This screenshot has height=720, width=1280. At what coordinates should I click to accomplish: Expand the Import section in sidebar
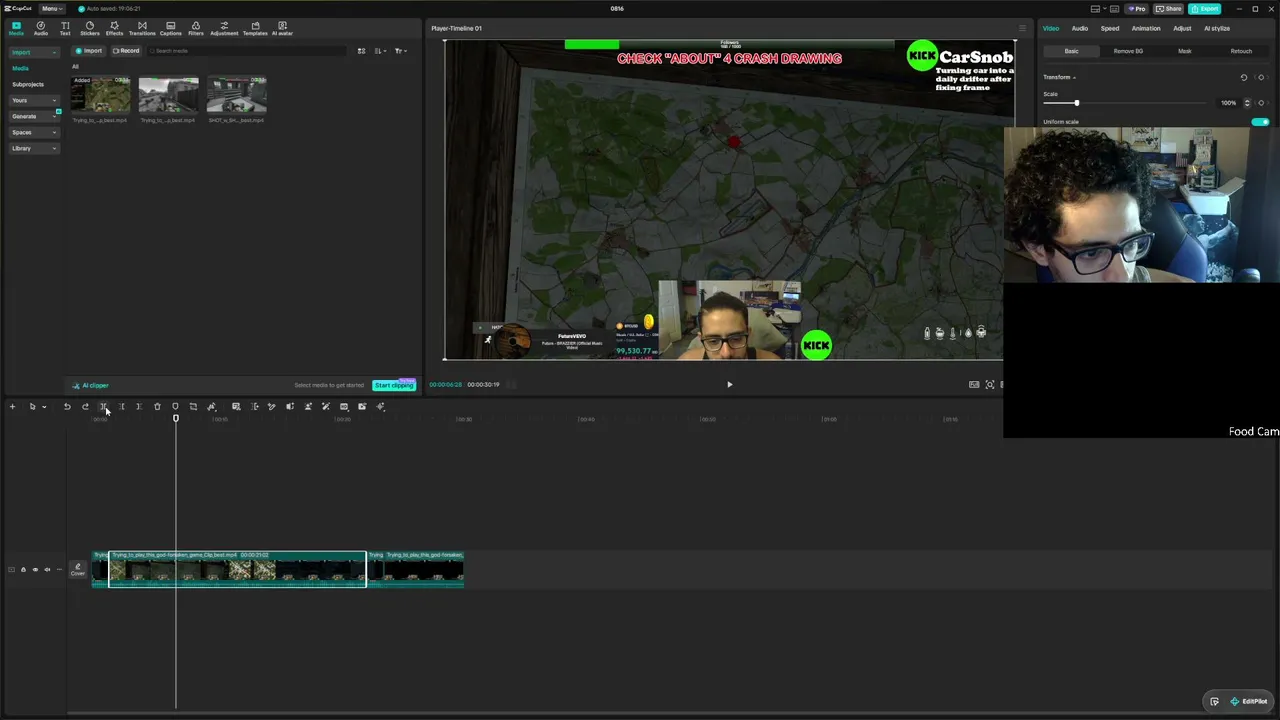(x=35, y=52)
